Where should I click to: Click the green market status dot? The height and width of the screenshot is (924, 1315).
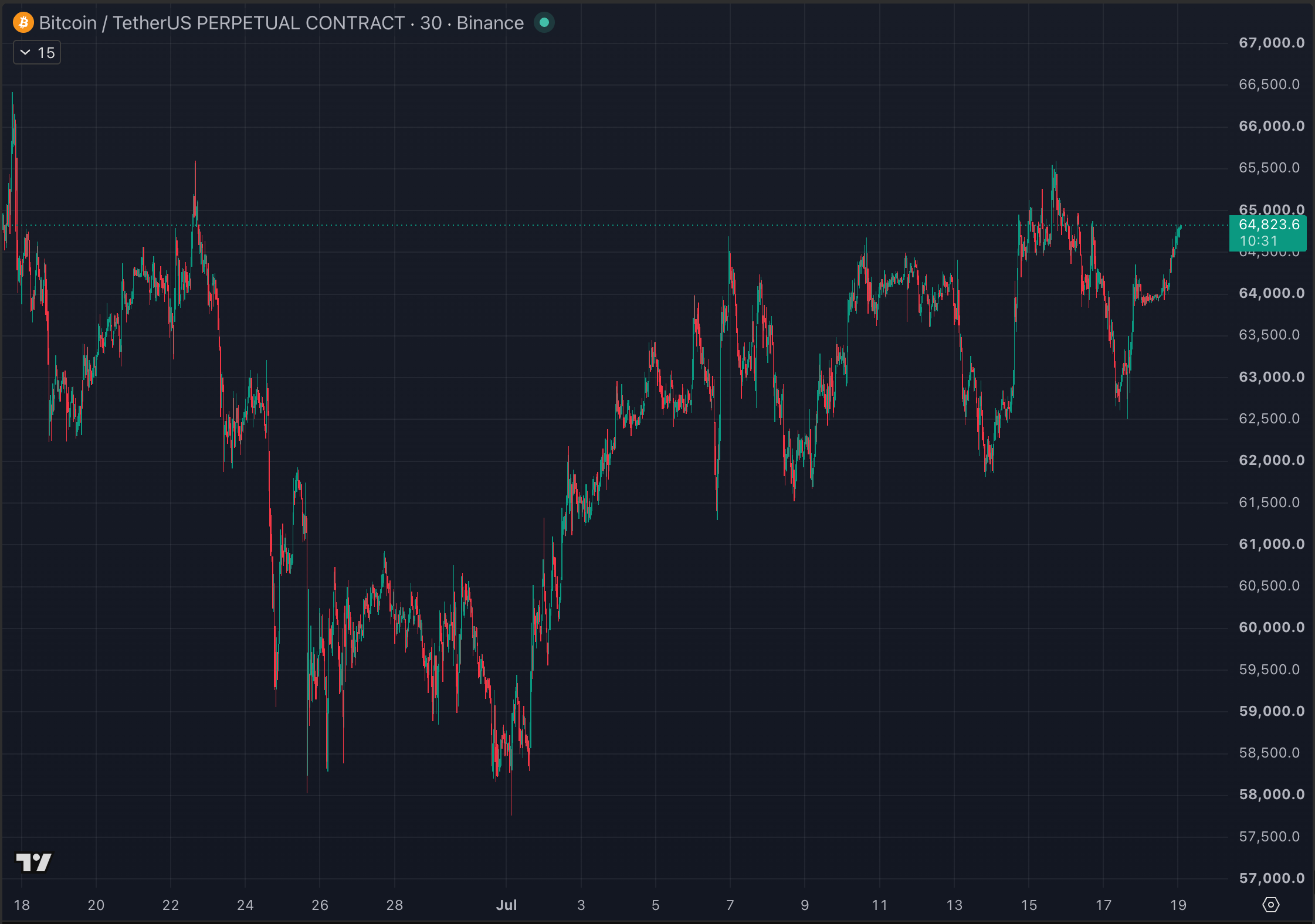(544, 23)
